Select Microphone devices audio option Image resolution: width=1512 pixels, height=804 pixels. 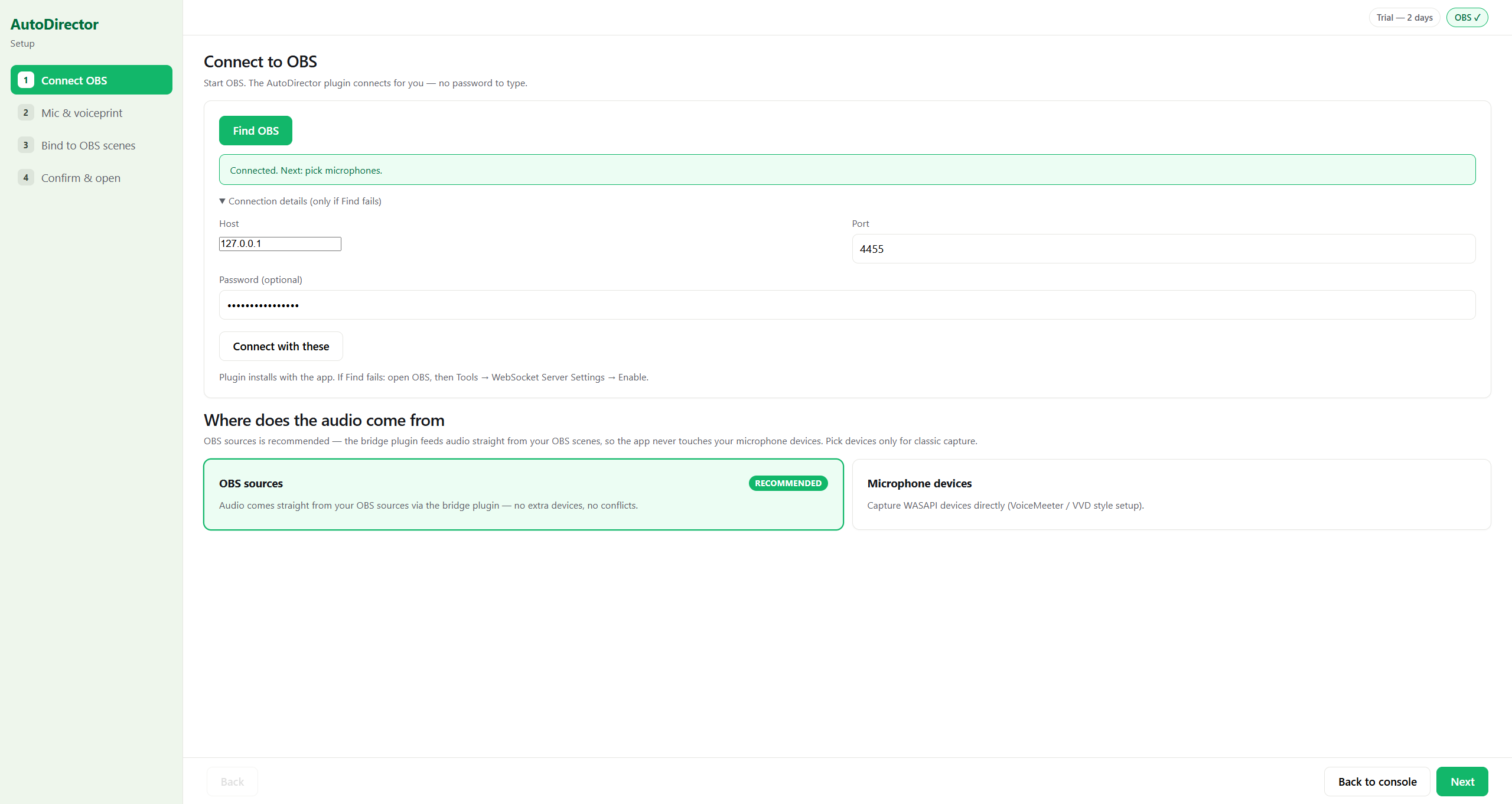1172,494
